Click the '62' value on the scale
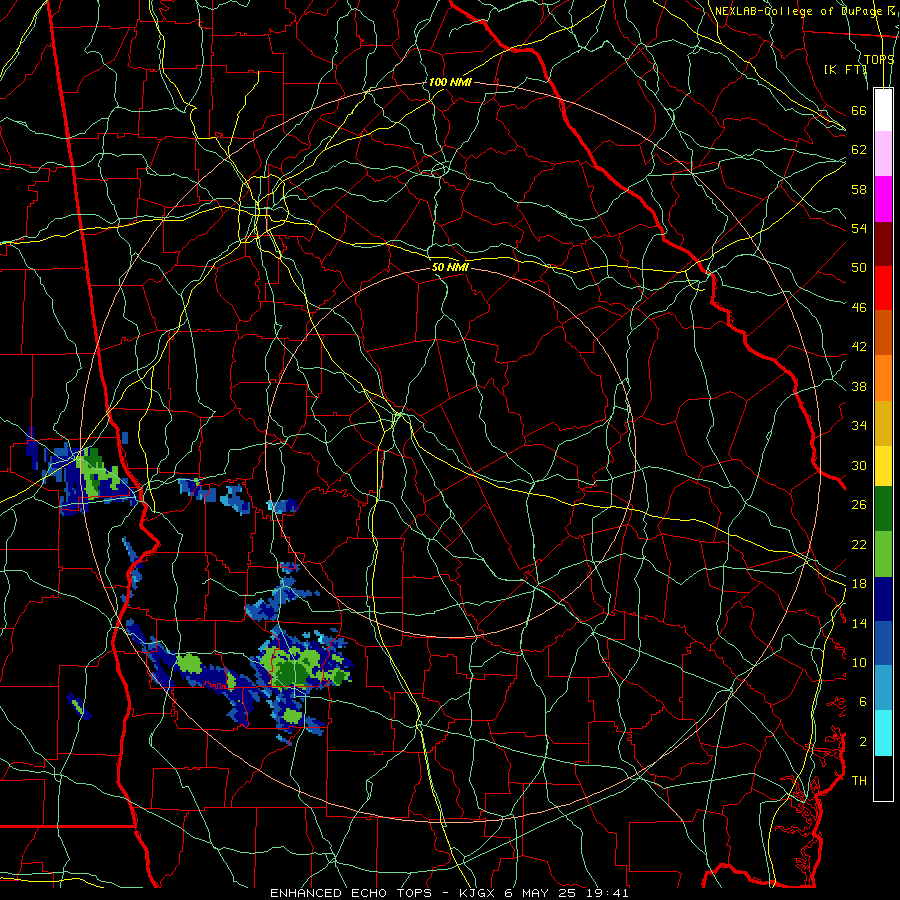Viewport: 900px width, 900px height. point(859,150)
